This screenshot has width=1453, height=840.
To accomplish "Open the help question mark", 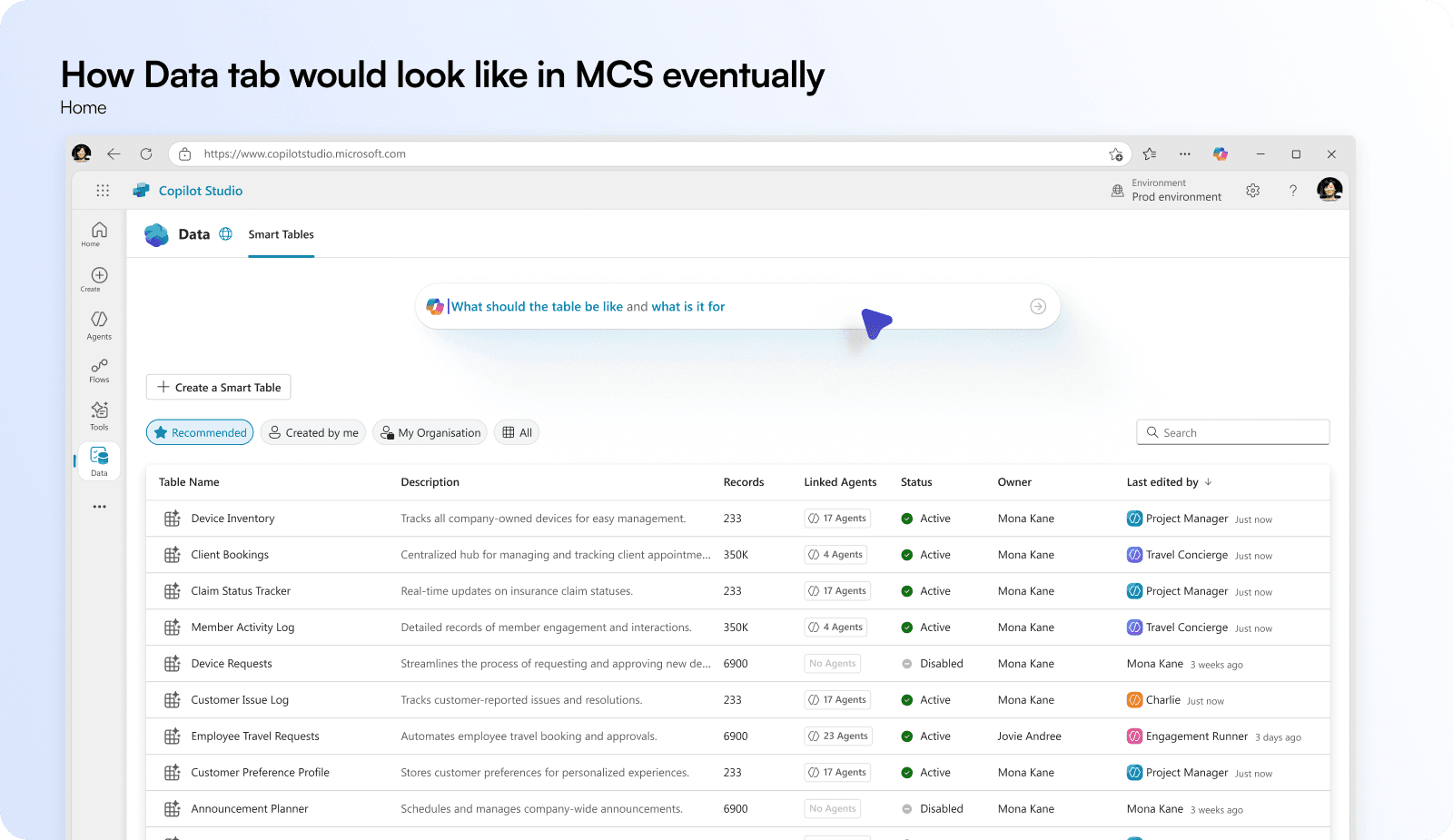I will pyautogui.click(x=1293, y=191).
